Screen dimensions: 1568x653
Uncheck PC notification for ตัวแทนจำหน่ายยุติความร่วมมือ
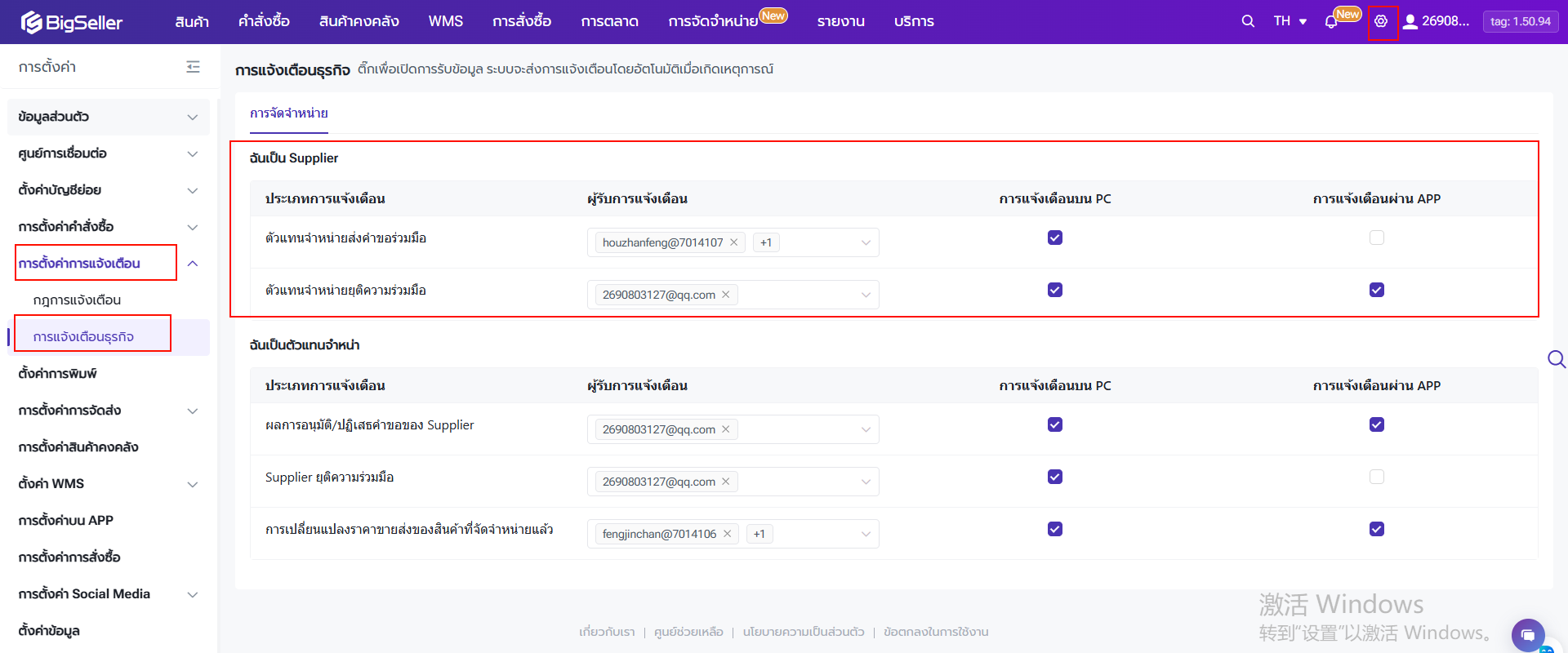pyautogui.click(x=1055, y=290)
